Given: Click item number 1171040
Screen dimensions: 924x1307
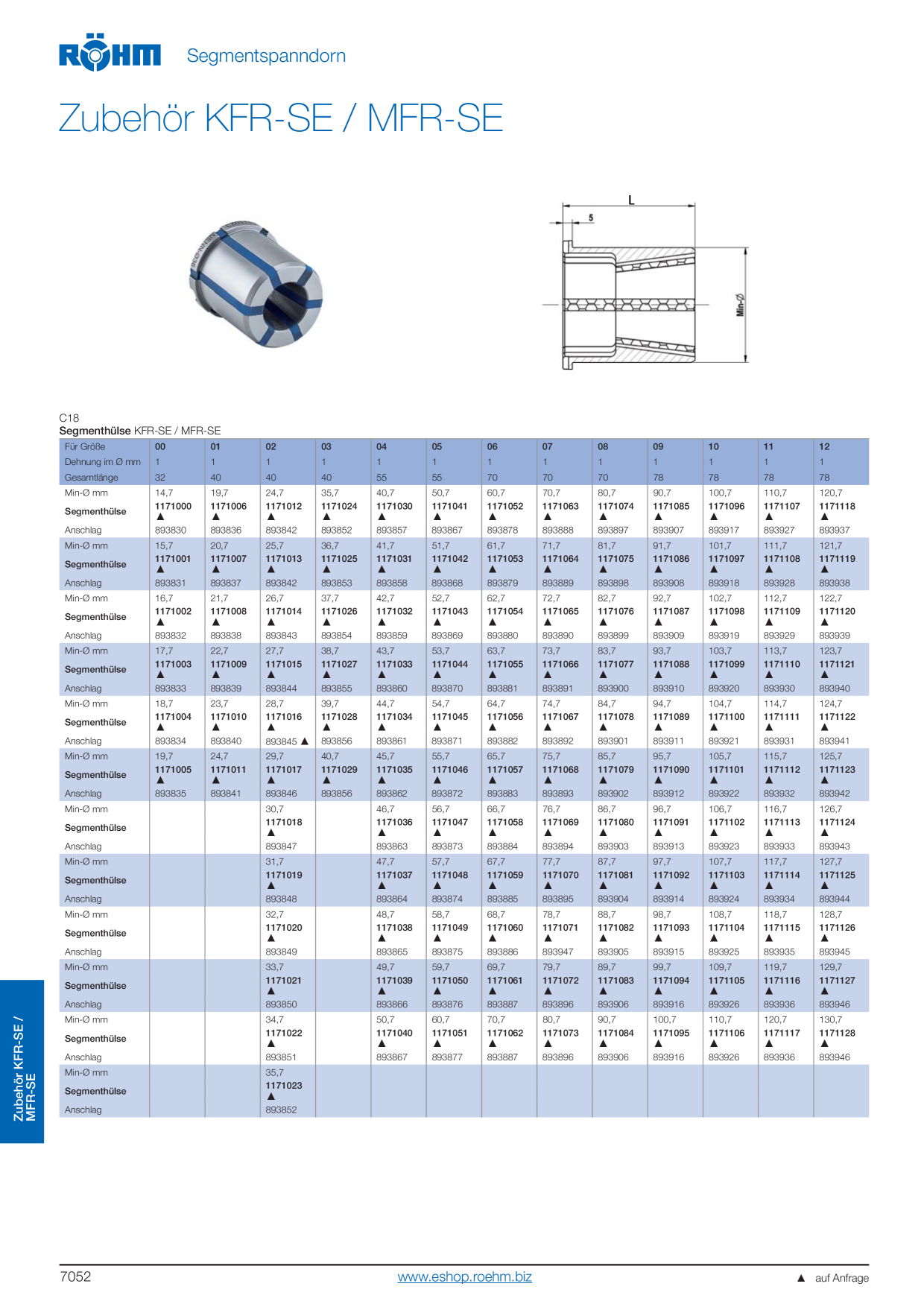Looking at the screenshot, I should coord(394,1033).
